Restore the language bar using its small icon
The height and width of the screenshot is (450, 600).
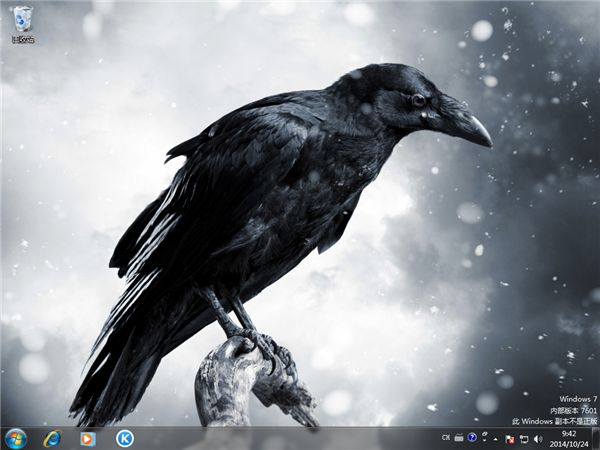click(484, 434)
